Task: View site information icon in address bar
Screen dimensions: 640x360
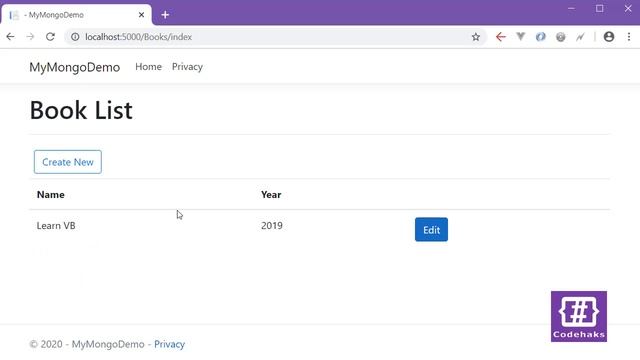Action: [x=75, y=37]
